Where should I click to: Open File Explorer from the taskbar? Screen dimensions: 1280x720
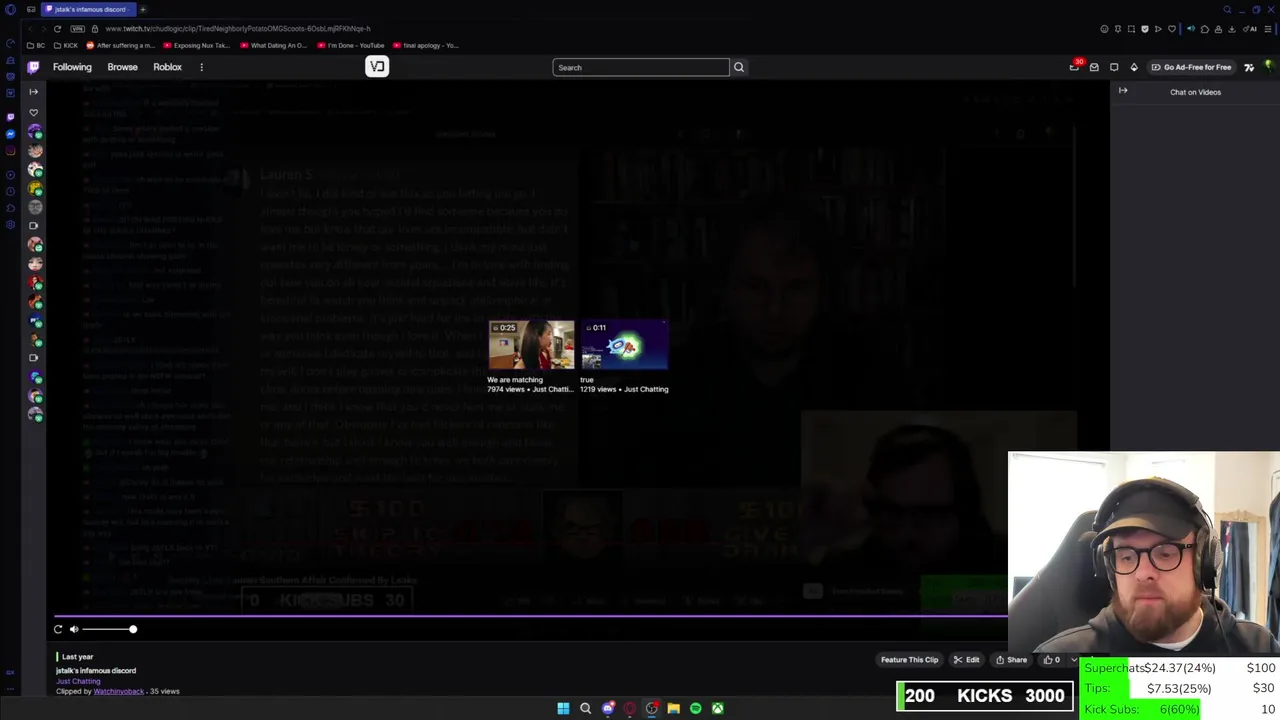click(674, 708)
